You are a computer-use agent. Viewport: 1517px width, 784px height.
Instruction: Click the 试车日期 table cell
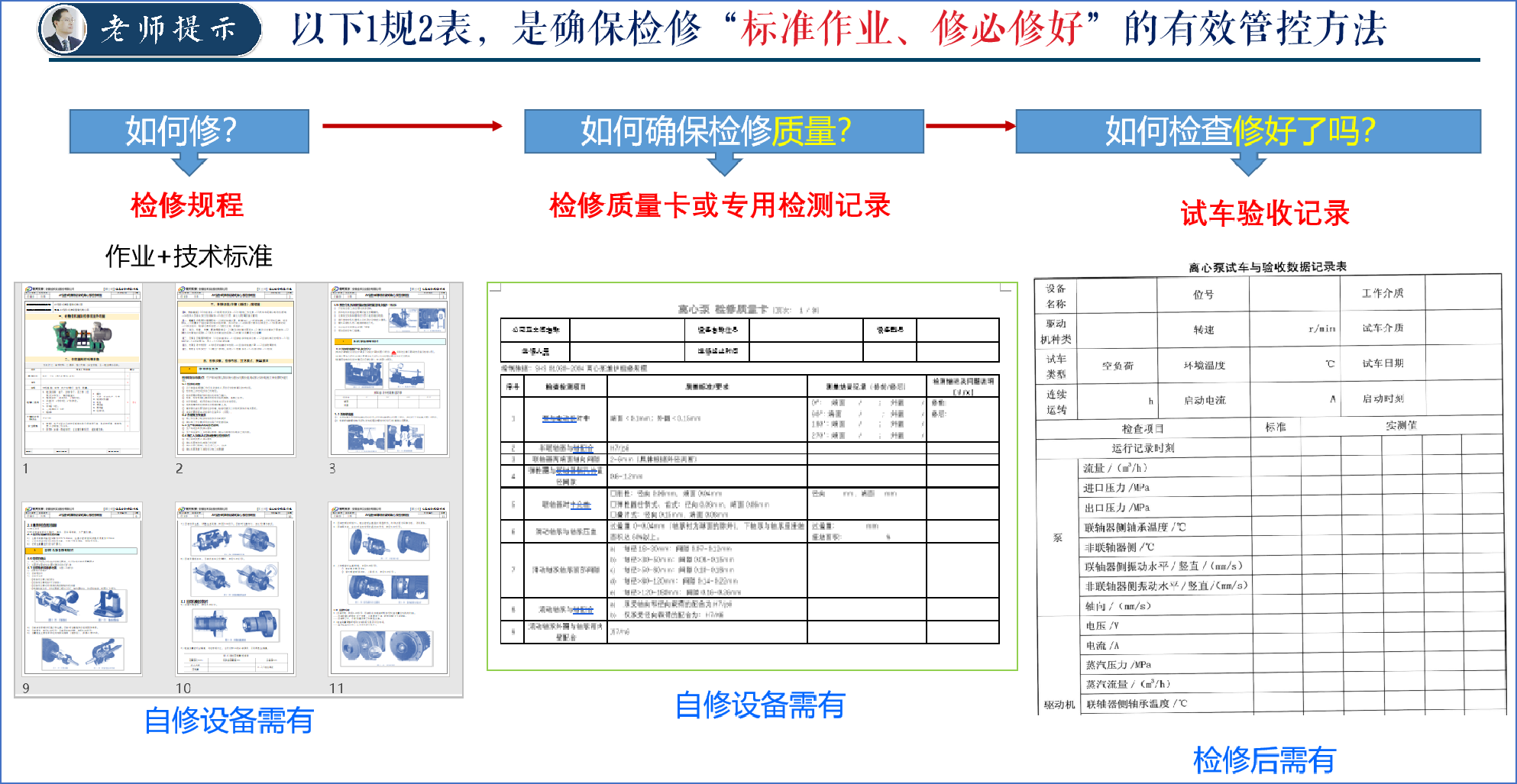coord(1383,363)
